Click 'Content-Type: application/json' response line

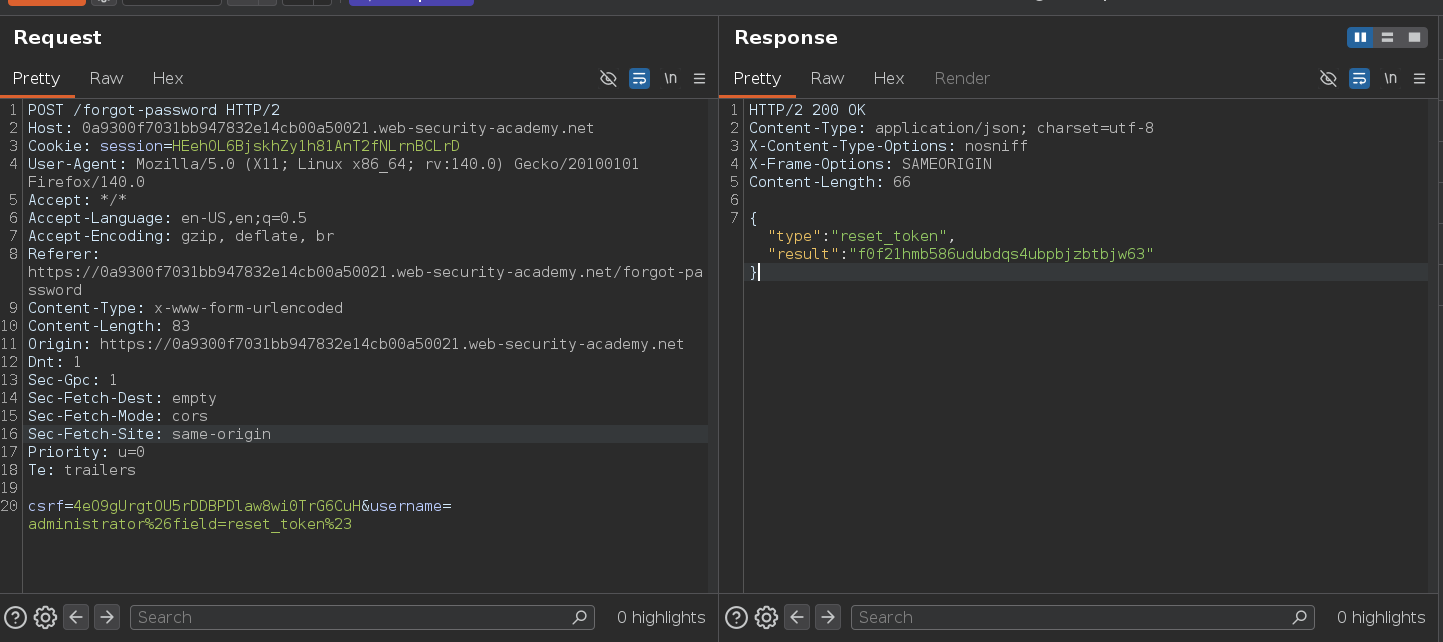pos(951,128)
